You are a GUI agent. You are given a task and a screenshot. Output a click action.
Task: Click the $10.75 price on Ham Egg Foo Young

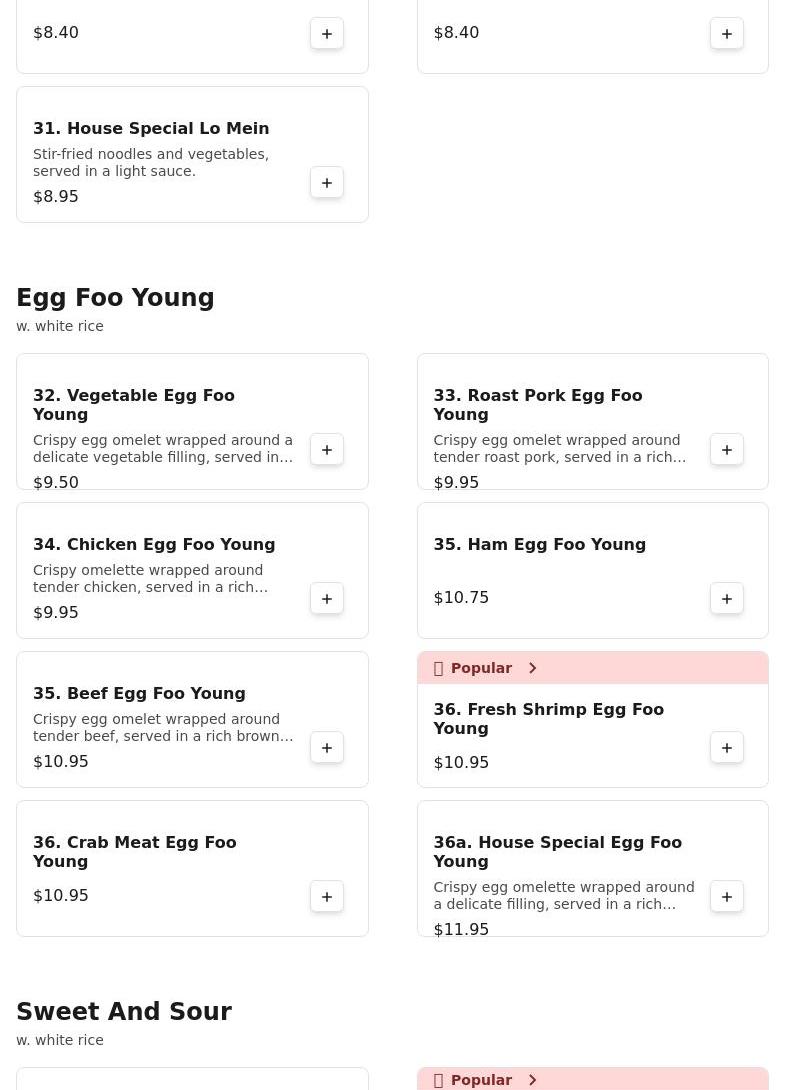click(461, 597)
